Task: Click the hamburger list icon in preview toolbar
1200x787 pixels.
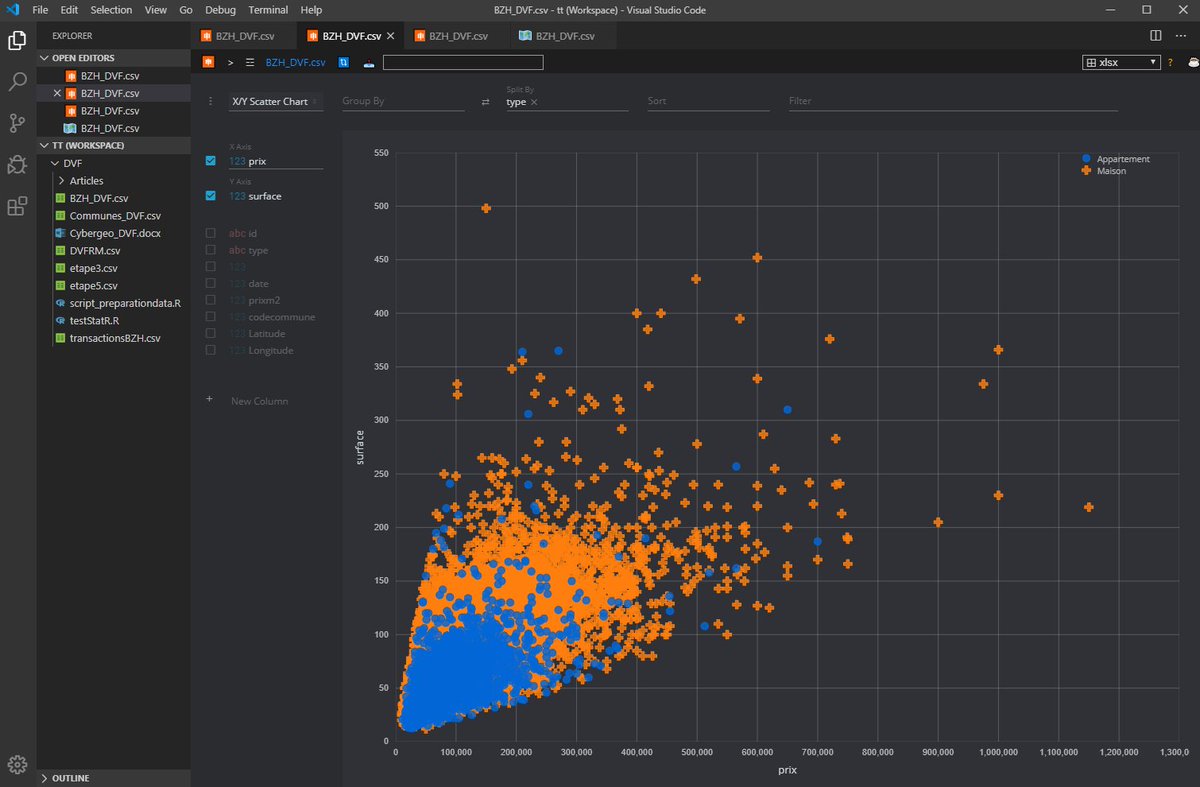Action: [250, 62]
